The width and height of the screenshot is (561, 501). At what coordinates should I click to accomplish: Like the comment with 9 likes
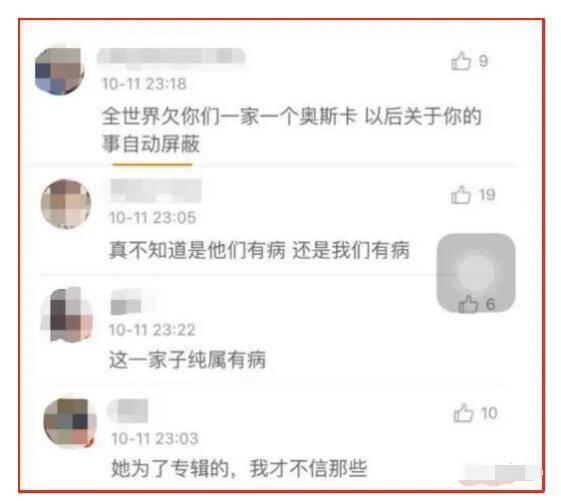pyautogui.click(x=461, y=61)
